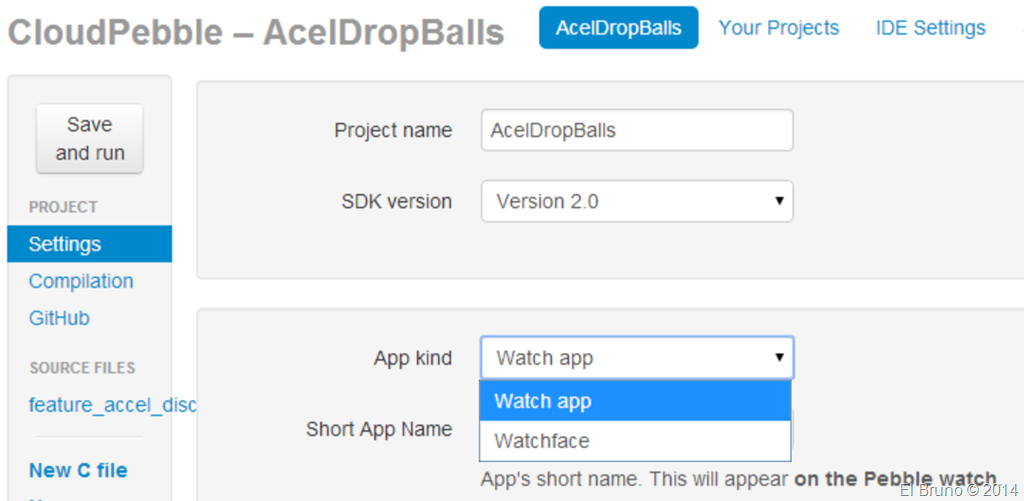The height and width of the screenshot is (501, 1024).
Task: Open the GitHub sidebar section
Action: (x=59, y=318)
